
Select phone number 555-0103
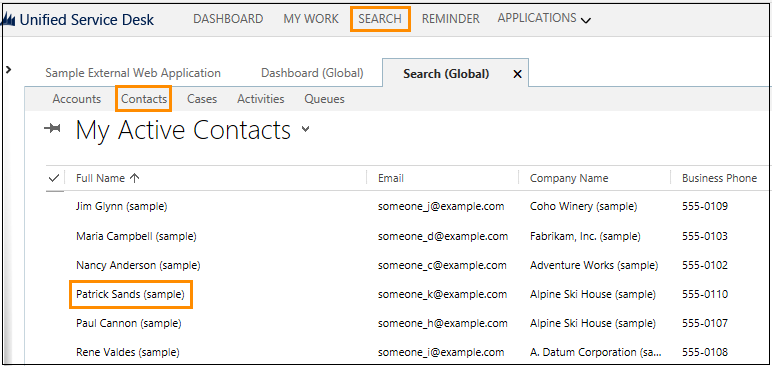pos(705,236)
